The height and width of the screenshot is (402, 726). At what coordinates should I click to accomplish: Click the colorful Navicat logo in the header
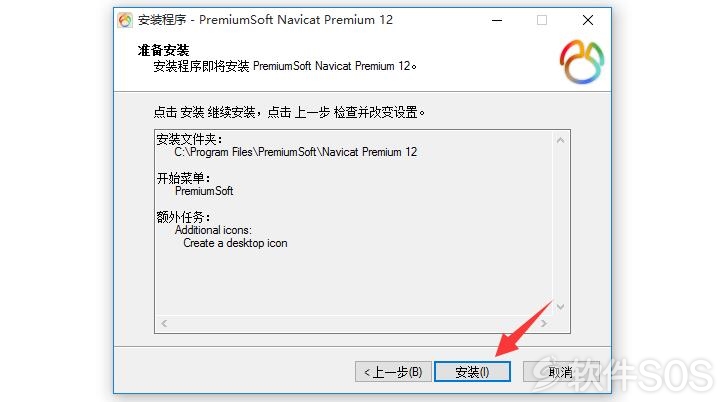(582, 62)
